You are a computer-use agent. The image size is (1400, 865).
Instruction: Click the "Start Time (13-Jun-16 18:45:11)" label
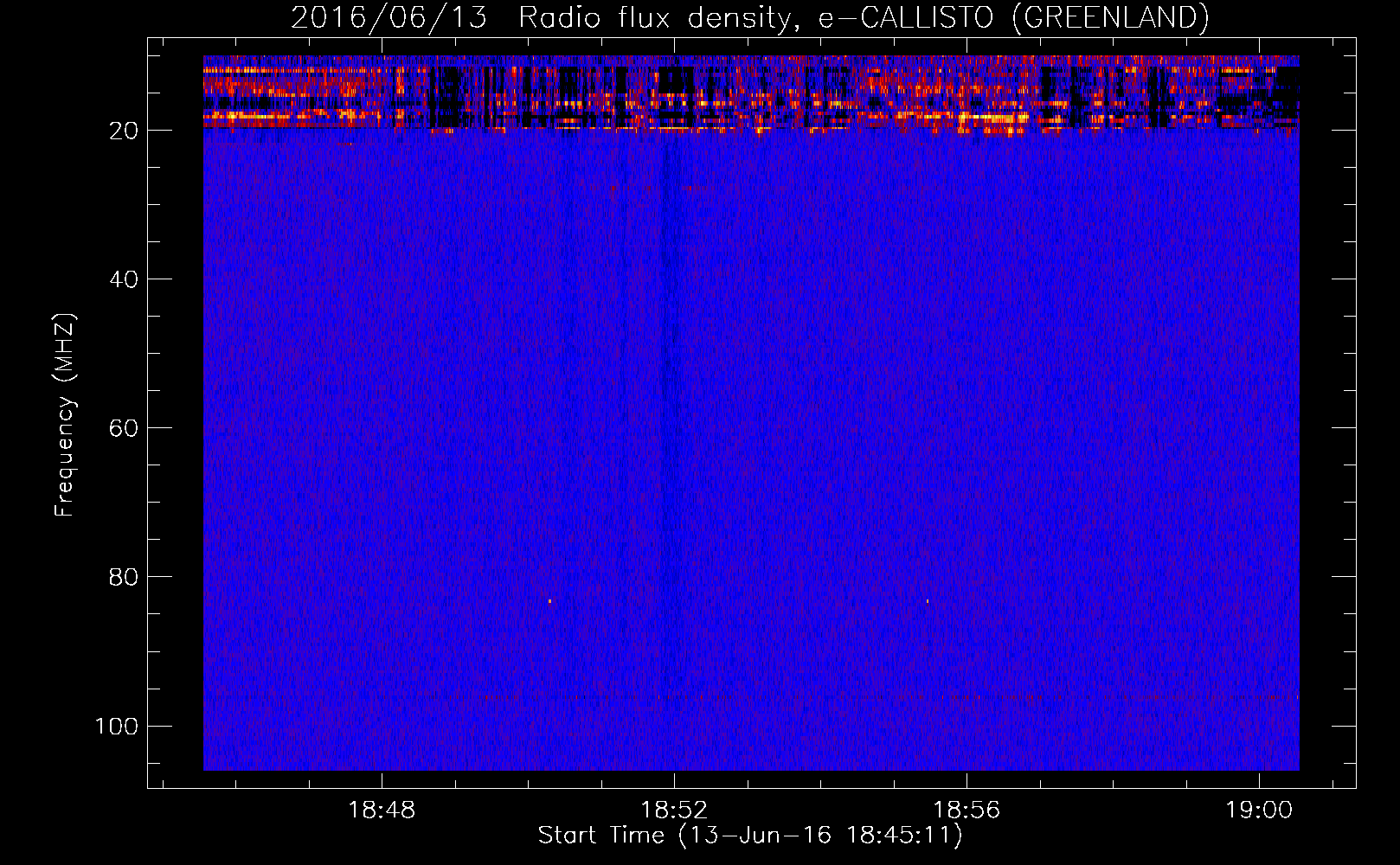pos(750,836)
